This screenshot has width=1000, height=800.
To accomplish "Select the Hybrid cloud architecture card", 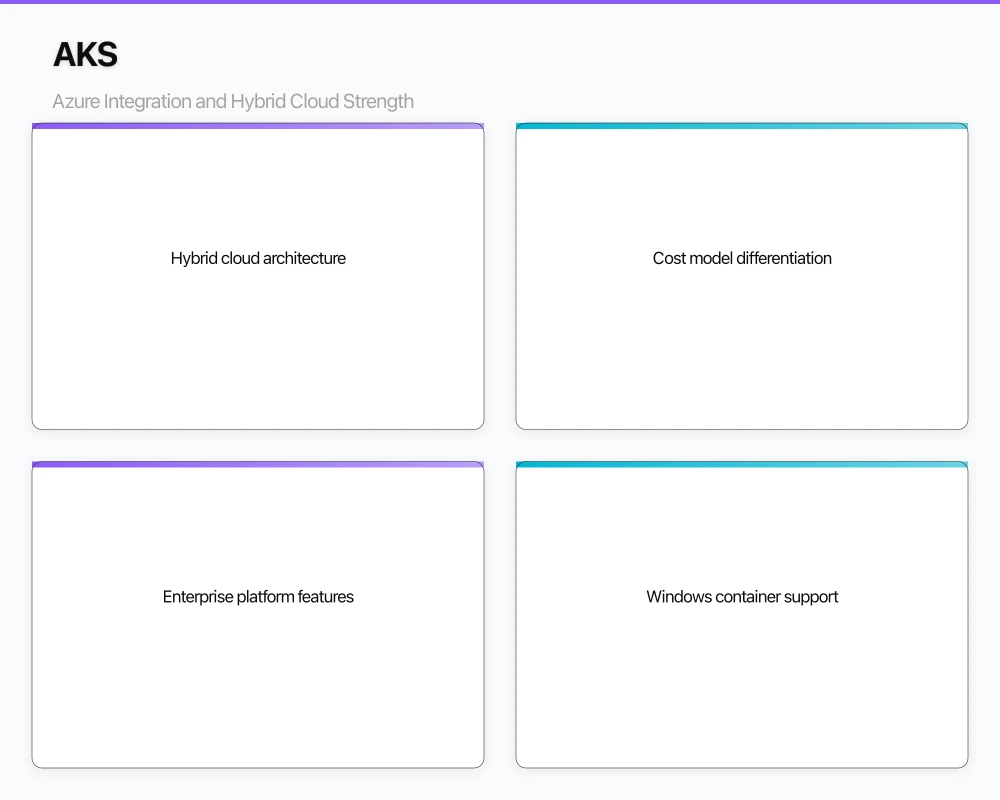I will coord(258,275).
